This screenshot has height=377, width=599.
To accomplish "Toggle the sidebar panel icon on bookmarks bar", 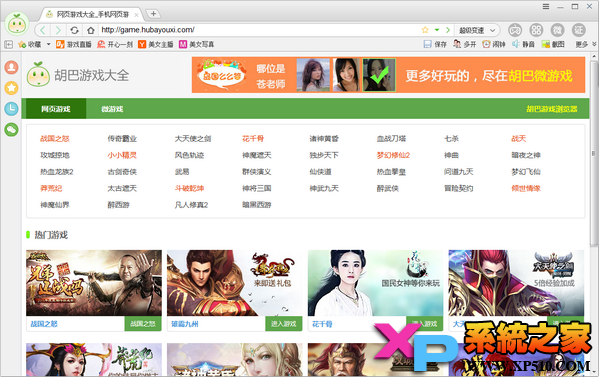I will pos(8,44).
